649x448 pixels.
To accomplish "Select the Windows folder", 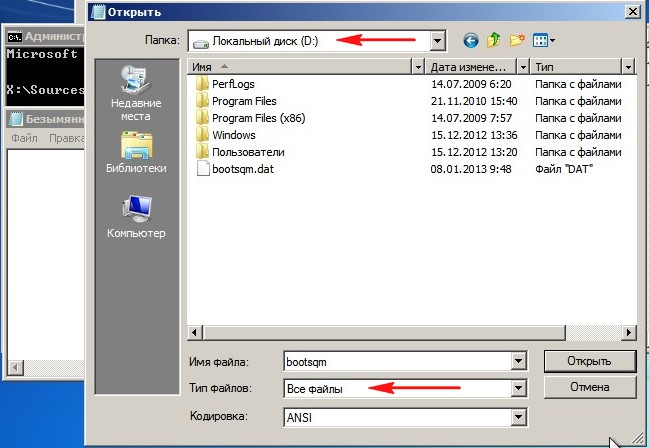I will 233,135.
